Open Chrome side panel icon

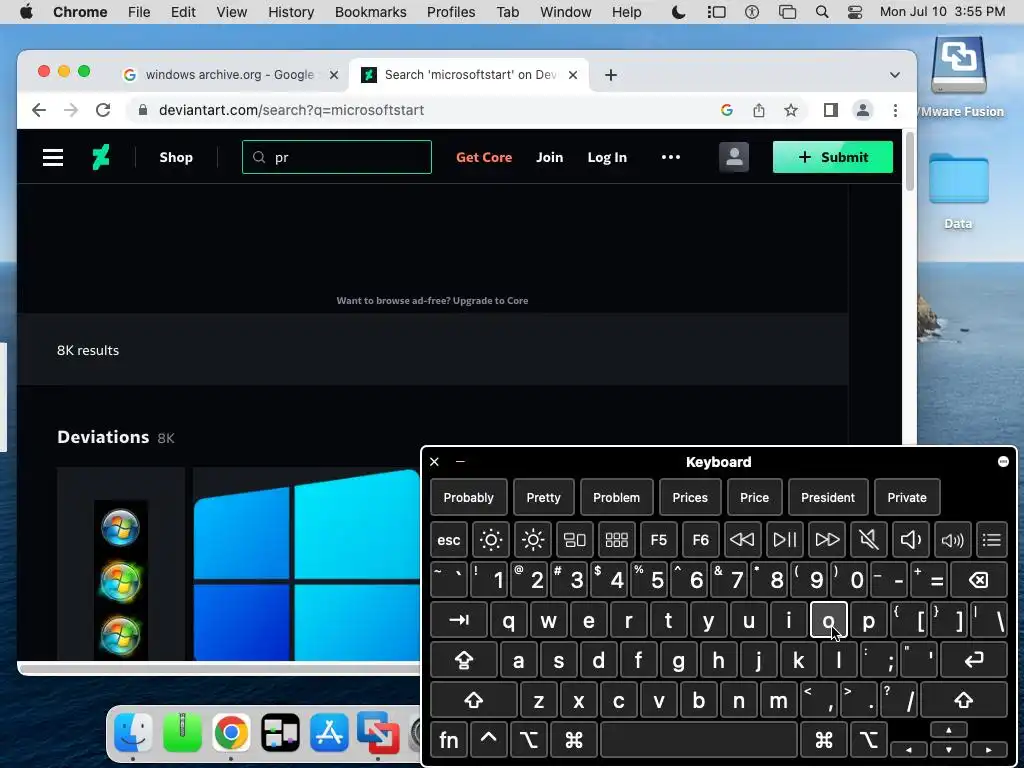click(x=831, y=110)
